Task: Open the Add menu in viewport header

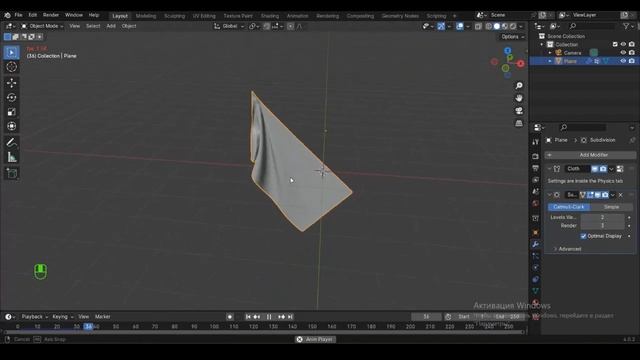Action: tap(111, 26)
